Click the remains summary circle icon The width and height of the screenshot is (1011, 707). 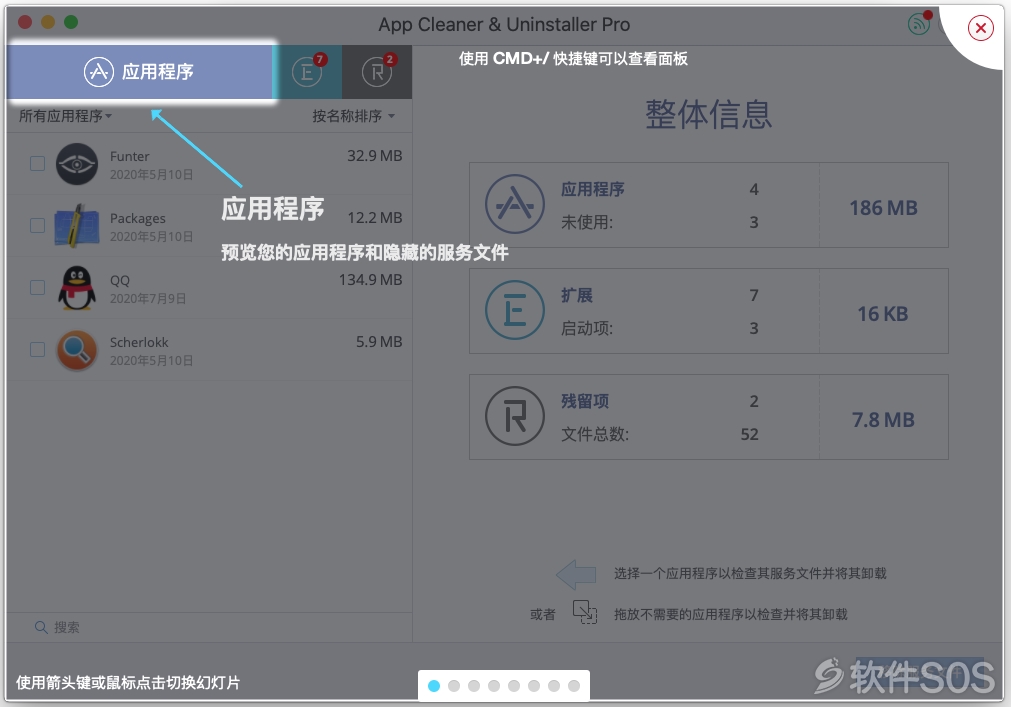515,416
